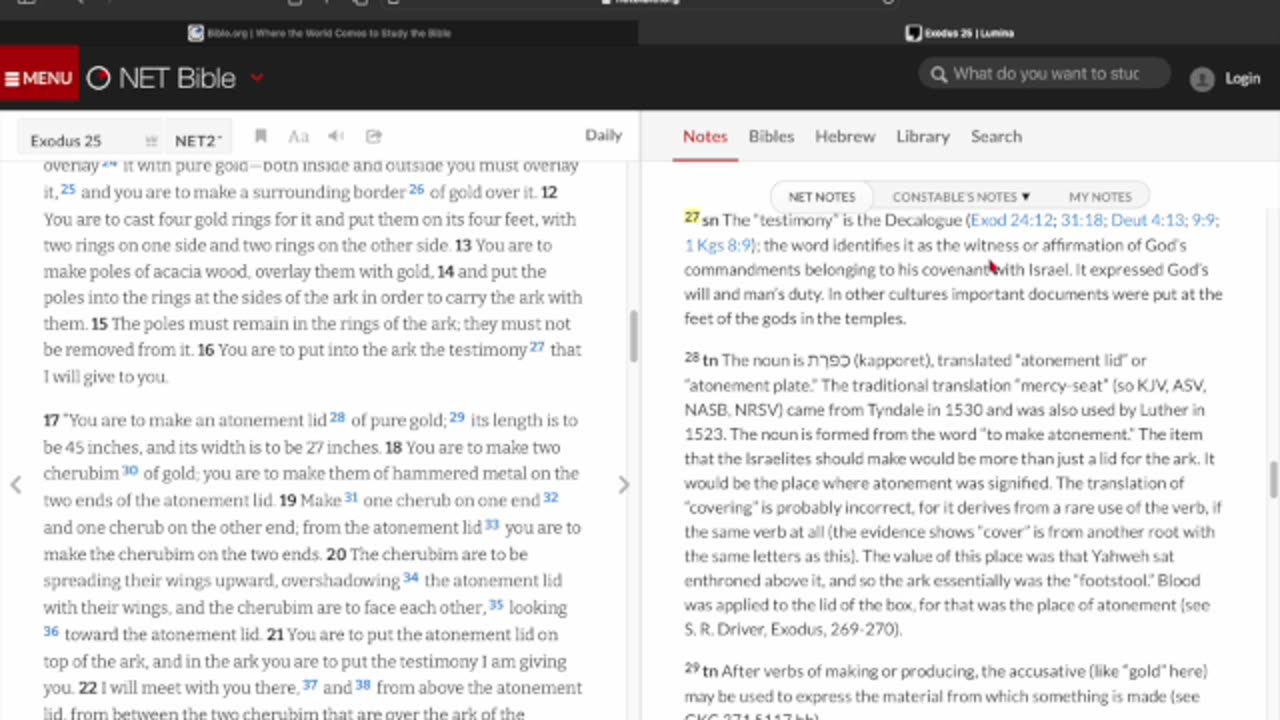Click footnote 33 after 'atonement lid'

click(492, 524)
